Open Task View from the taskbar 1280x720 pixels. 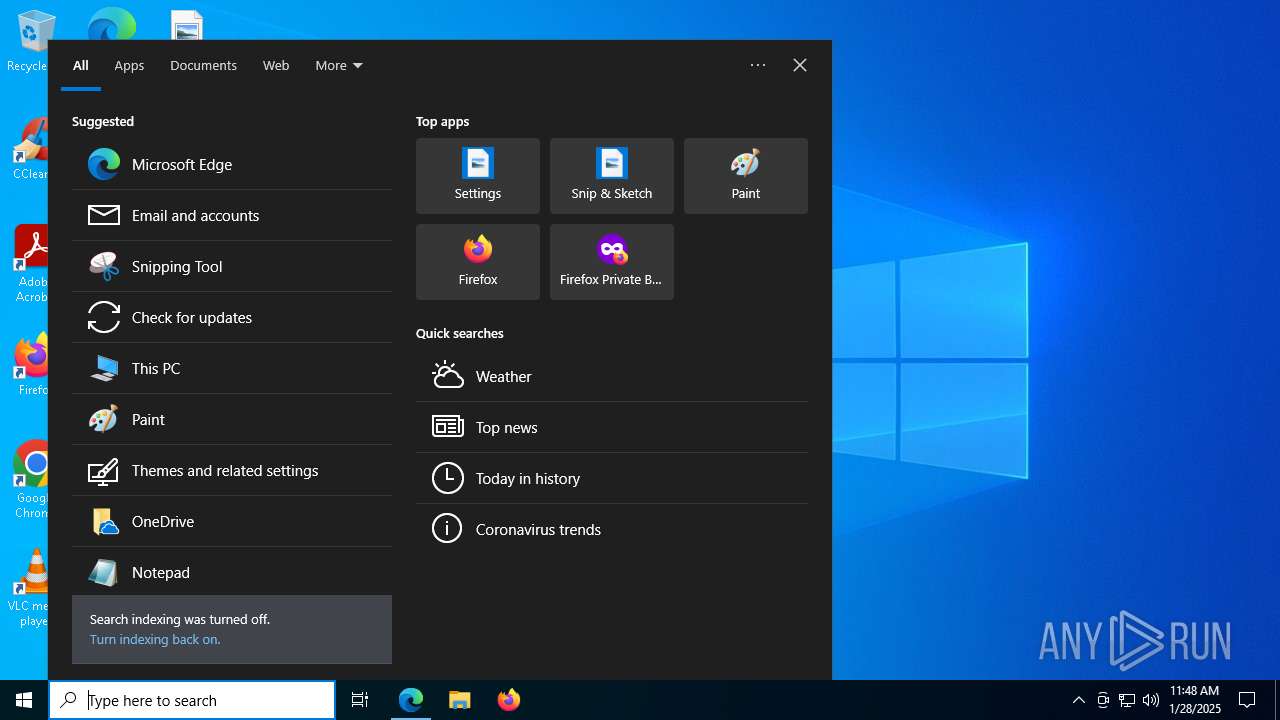(x=360, y=700)
